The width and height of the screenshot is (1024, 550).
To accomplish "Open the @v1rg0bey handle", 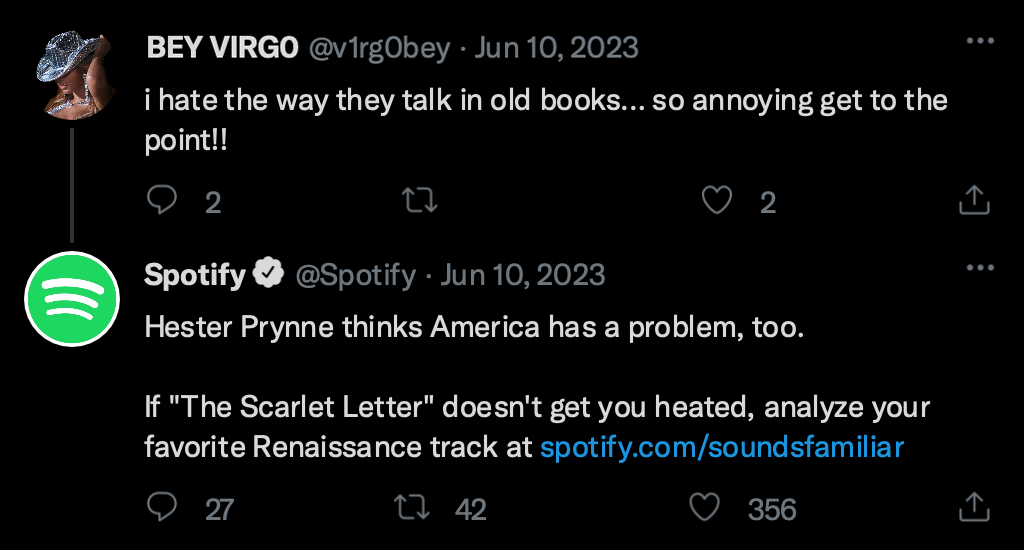I will pos(379,49).
